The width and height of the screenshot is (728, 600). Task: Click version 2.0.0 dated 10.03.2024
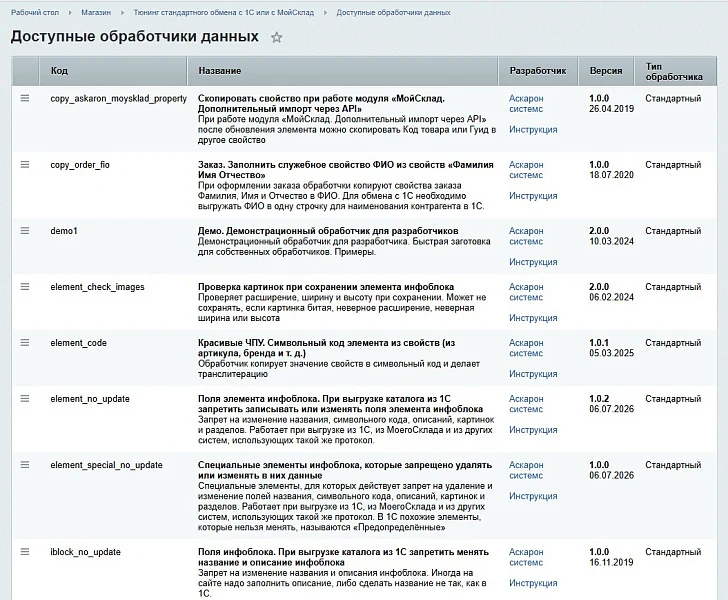611,236
